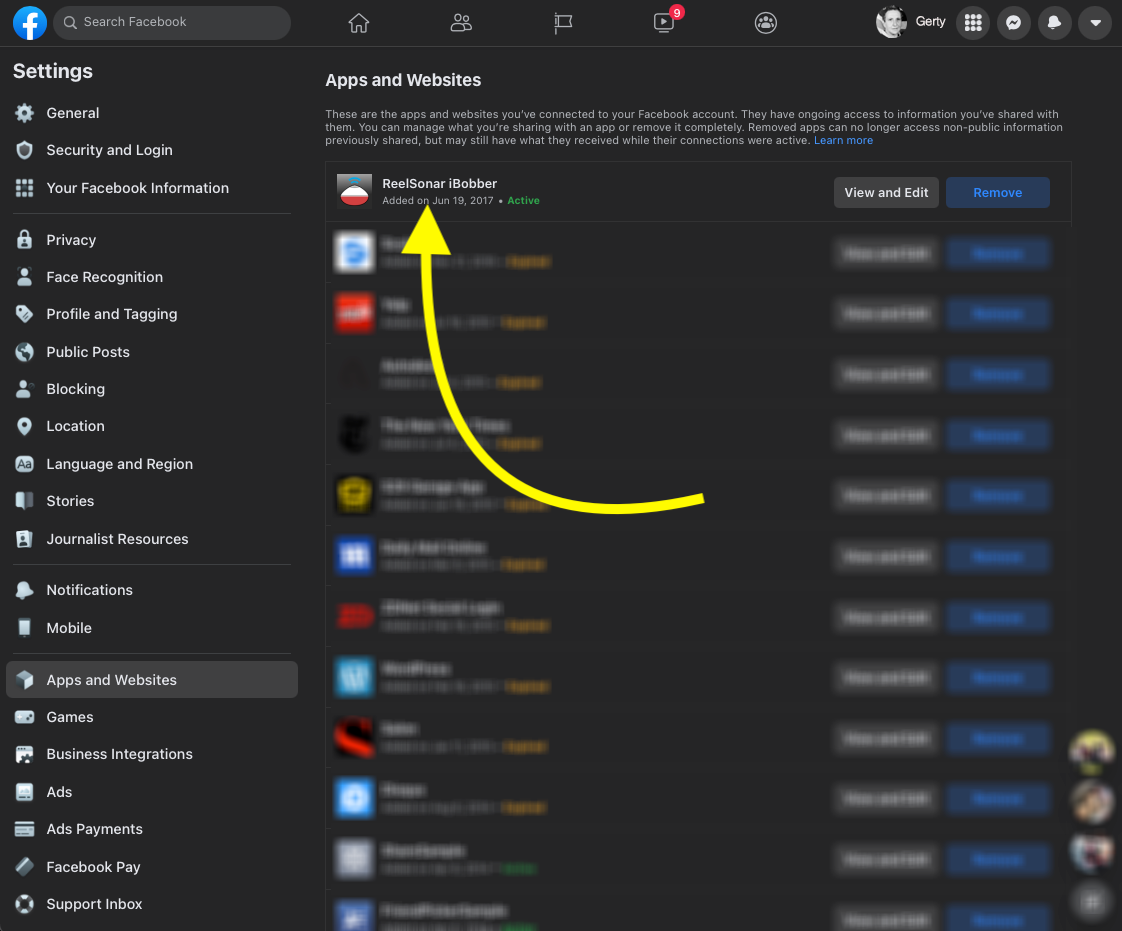
Task: Open Location settings
Action: [152, 426]
